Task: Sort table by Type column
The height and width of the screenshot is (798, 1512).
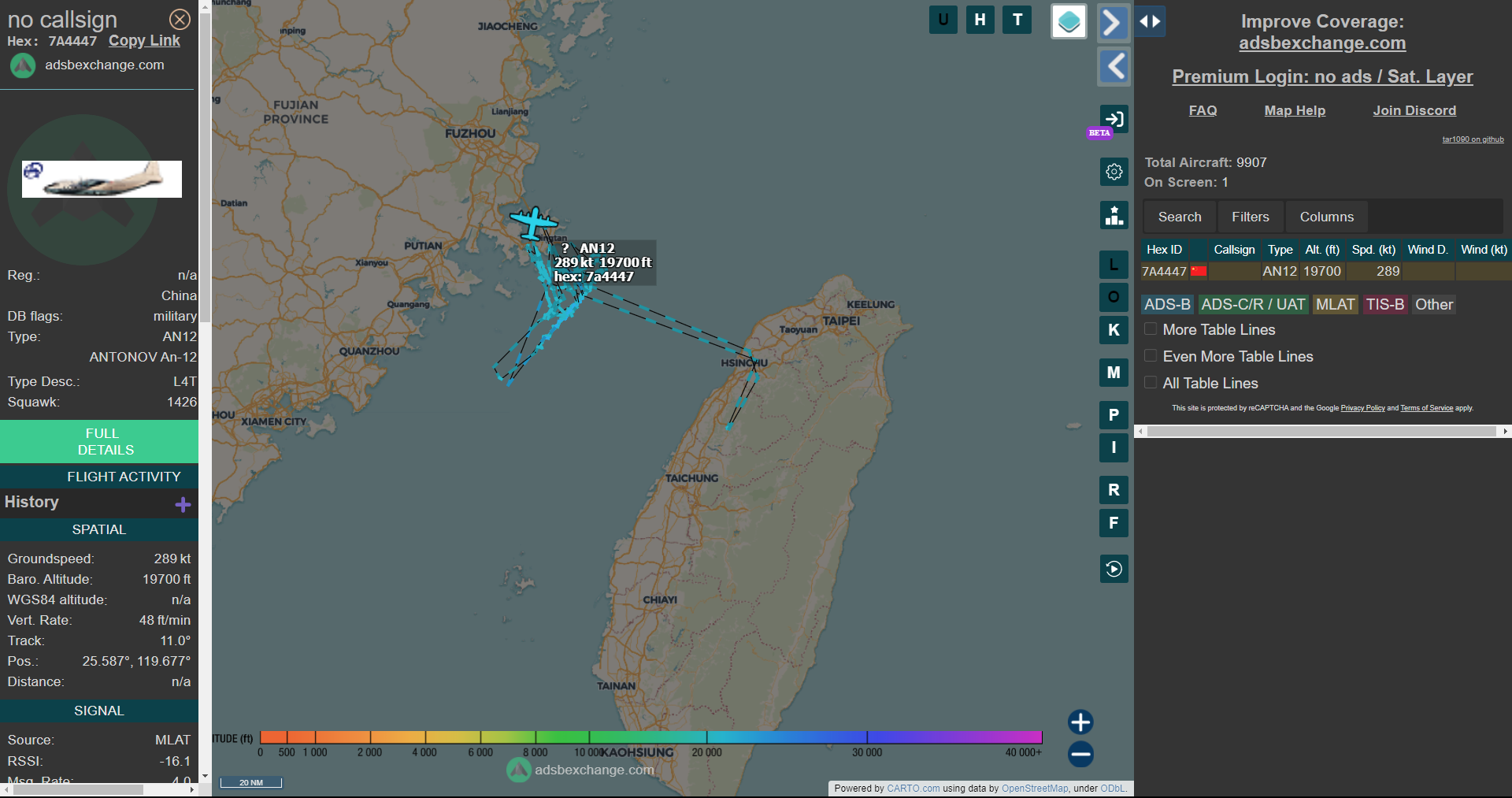Action: 1280,250
